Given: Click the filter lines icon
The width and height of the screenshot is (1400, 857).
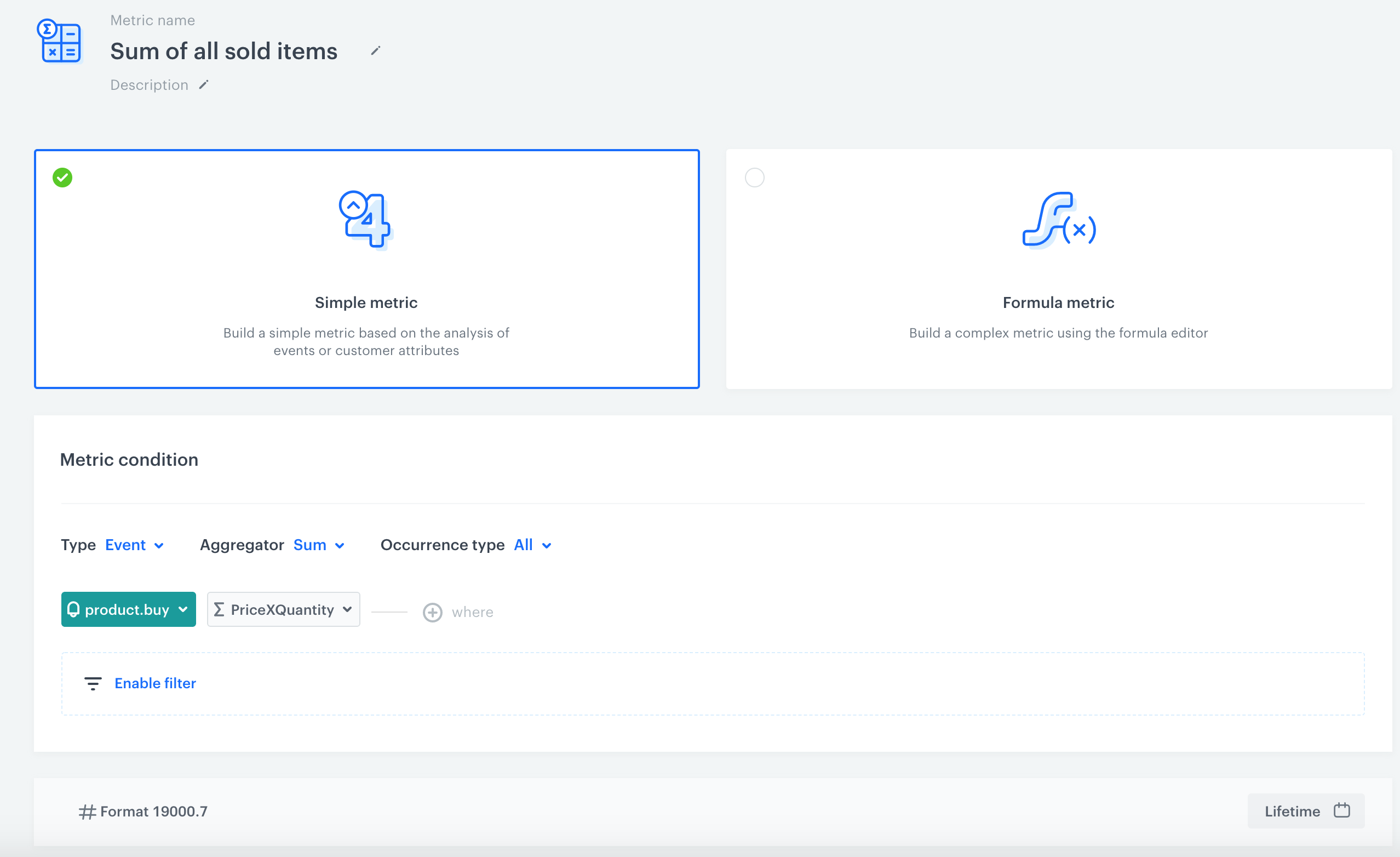Looking at the screenshot, I should coord(93,683).
